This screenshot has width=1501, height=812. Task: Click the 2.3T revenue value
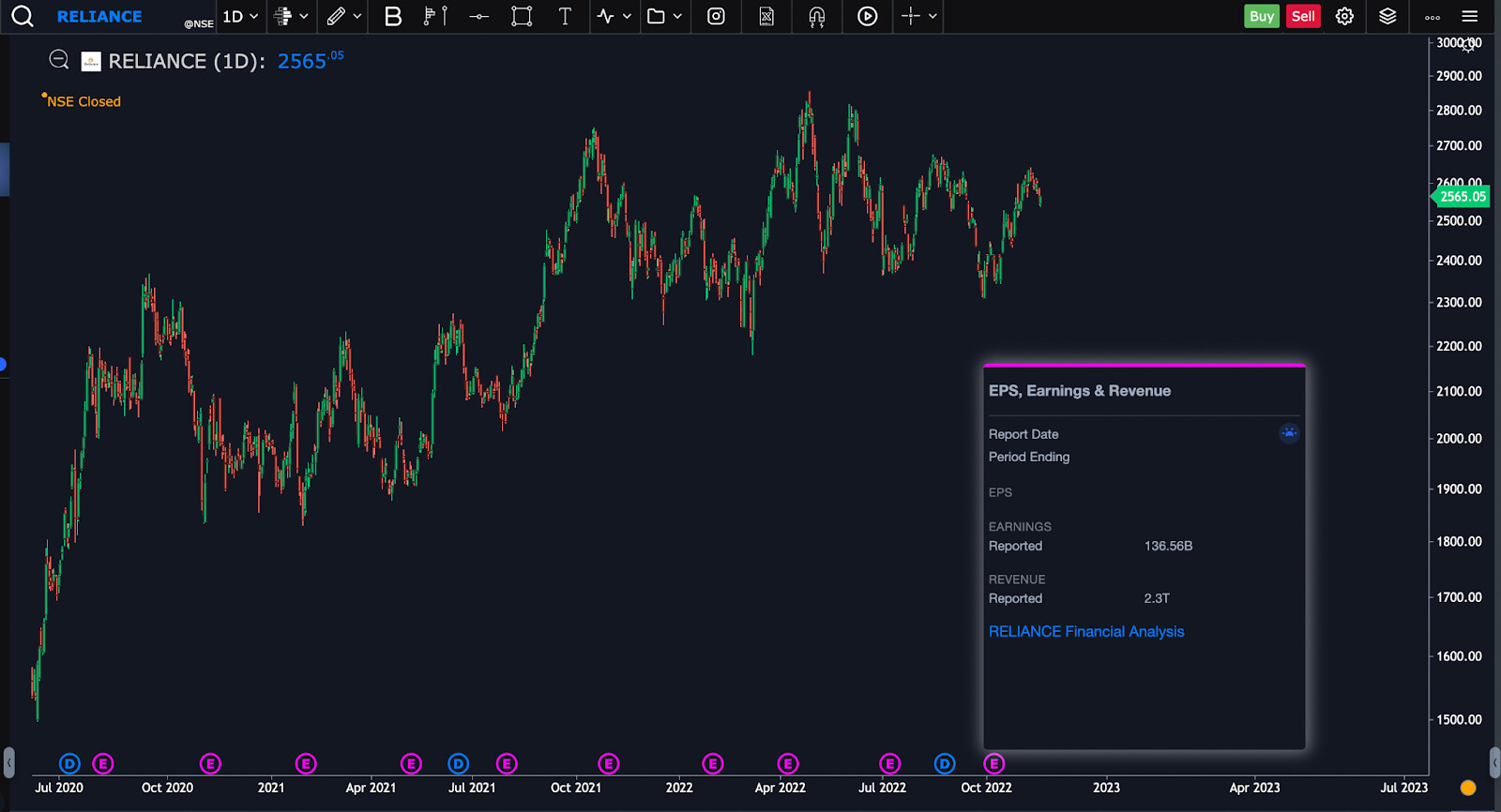tap(1157, 598)
